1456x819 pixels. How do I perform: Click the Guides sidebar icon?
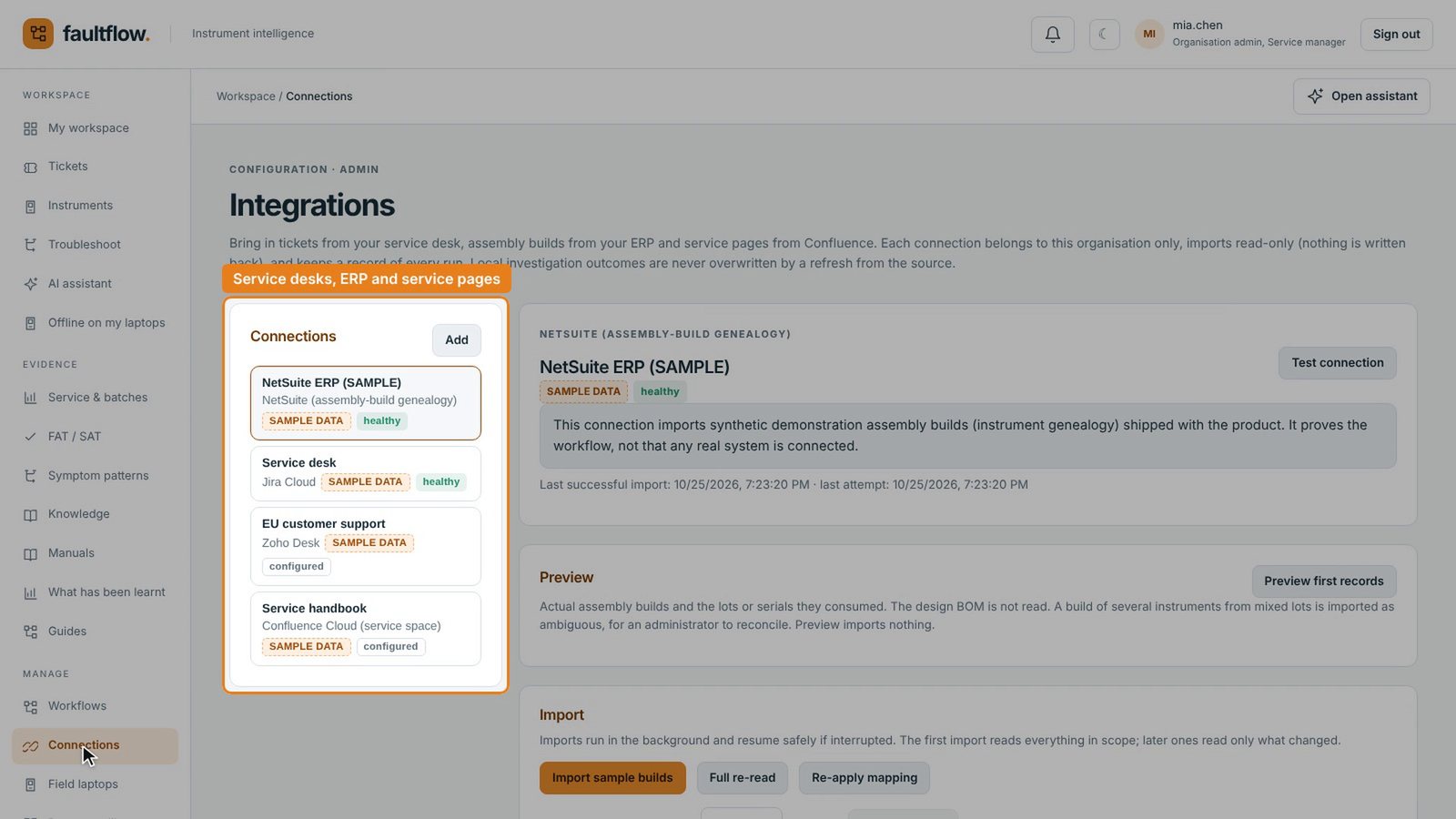tap(30, 632)
